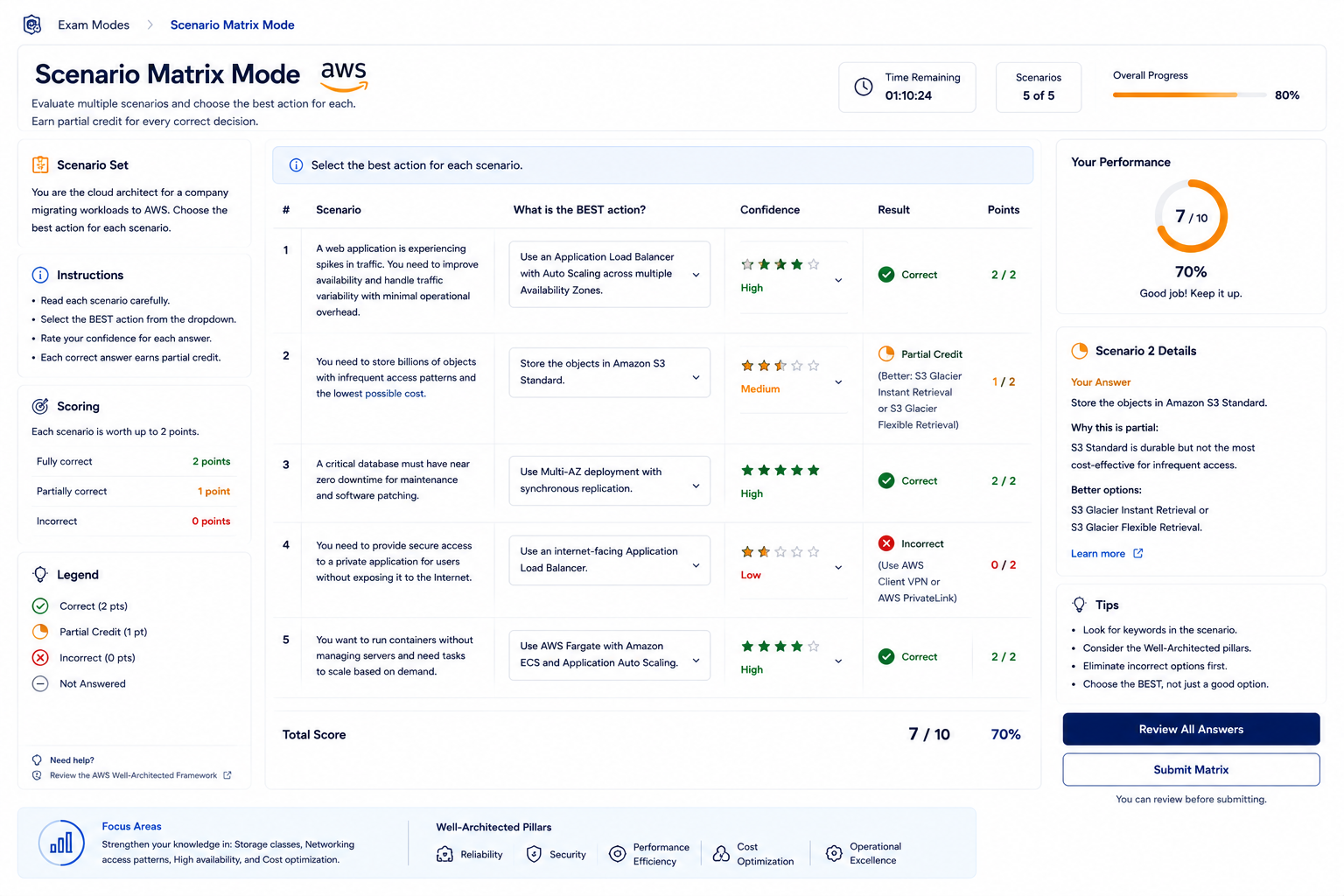The width and height of the screenshot is (1344, 896).
Task: Open scenario 4 internet-facing ALB dropdown
Action: pos(609,560)
